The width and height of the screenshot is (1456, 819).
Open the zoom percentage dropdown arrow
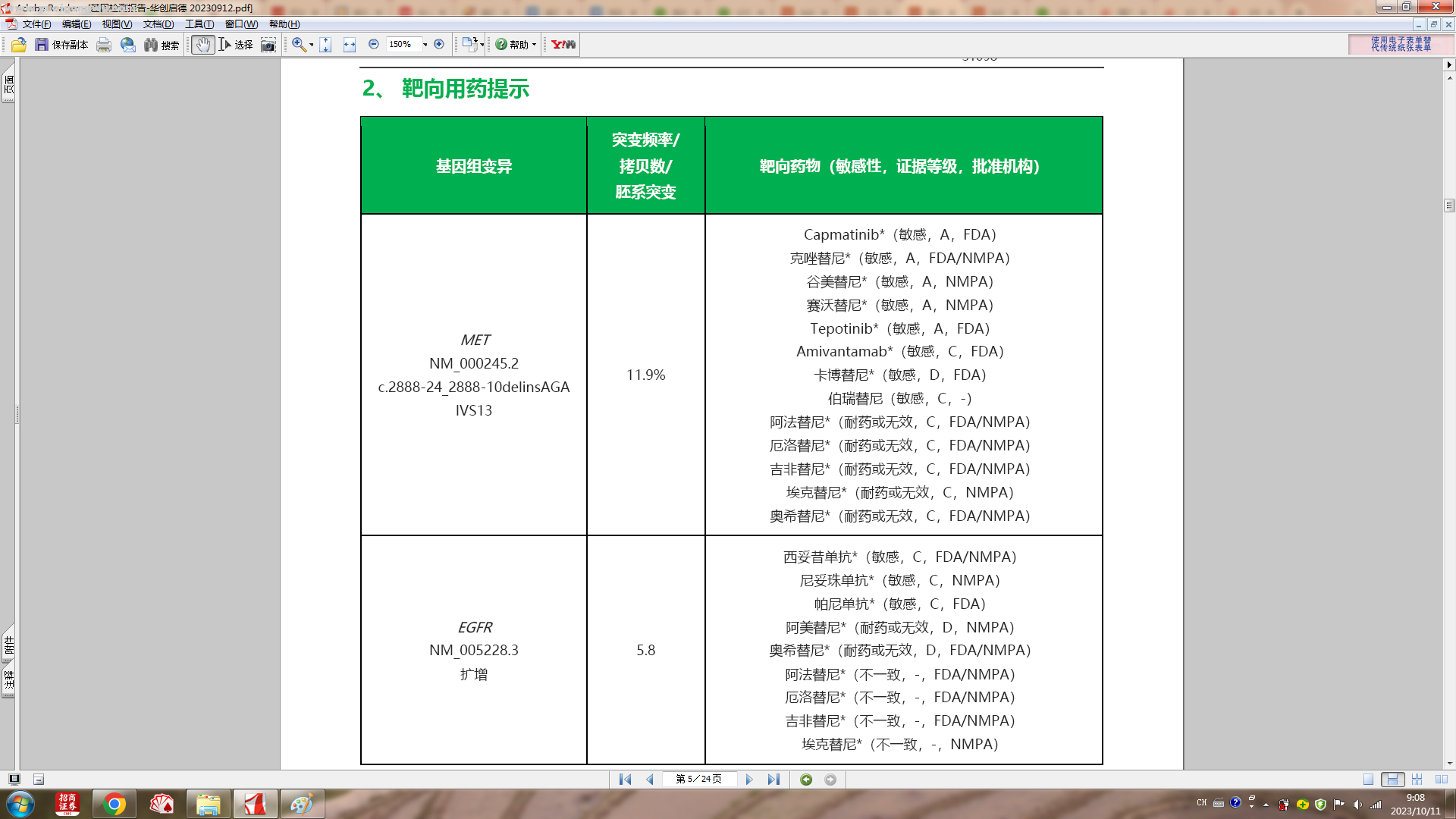[425, 45]
